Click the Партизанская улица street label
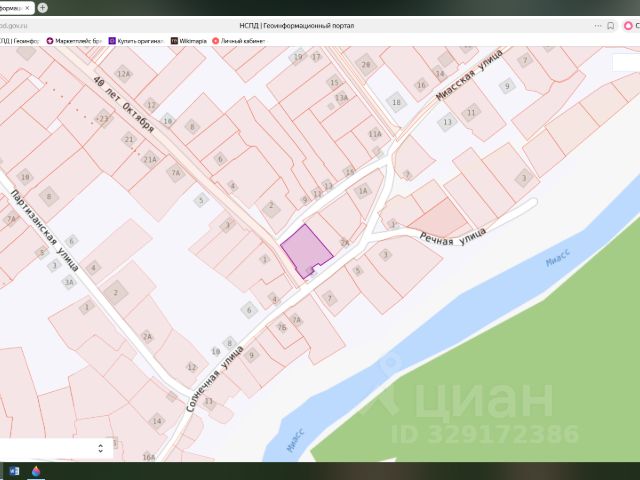This screenshot has height=480, width=640. pyautogui.click(x=44, y=231)
